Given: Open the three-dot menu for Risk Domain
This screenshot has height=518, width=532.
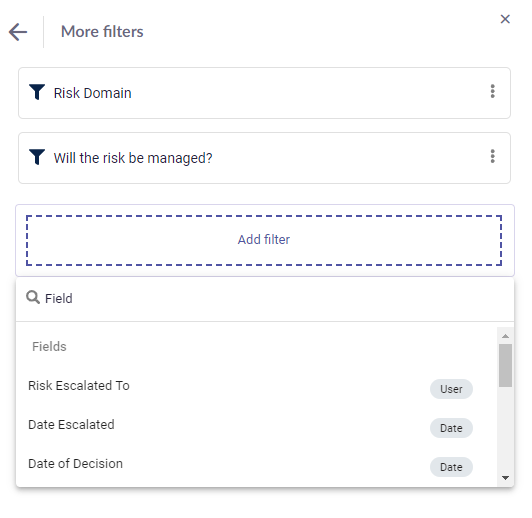Looking at the screenshot, I should pyautogui.click(x=493, y=92).
